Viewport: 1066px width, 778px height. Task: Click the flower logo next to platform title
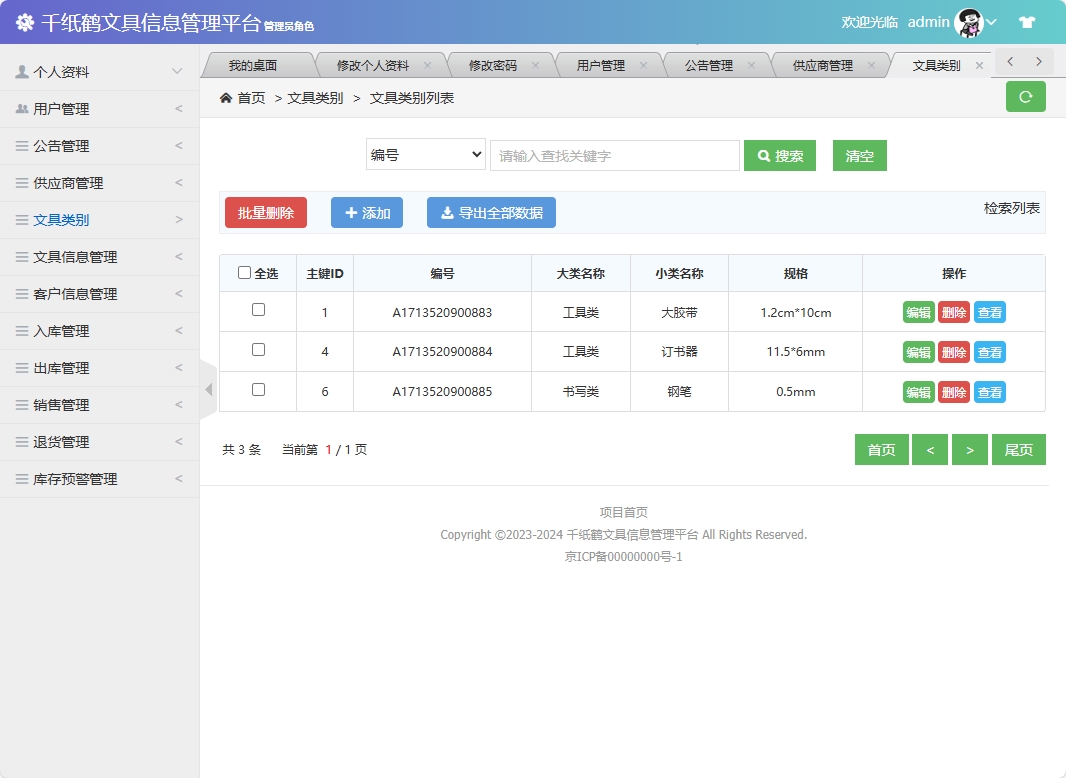(x=24, y=21)
